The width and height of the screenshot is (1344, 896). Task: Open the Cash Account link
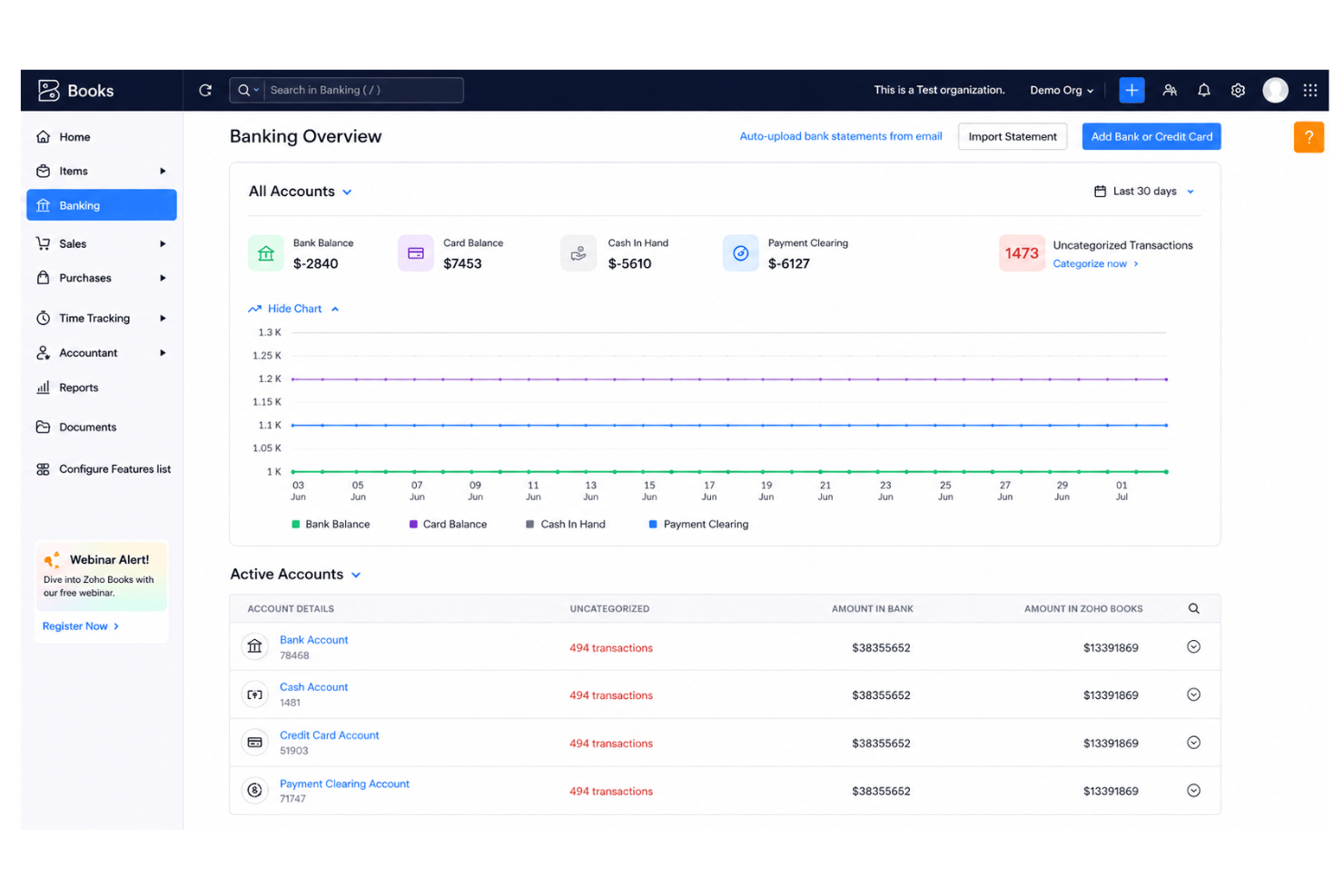314,687
